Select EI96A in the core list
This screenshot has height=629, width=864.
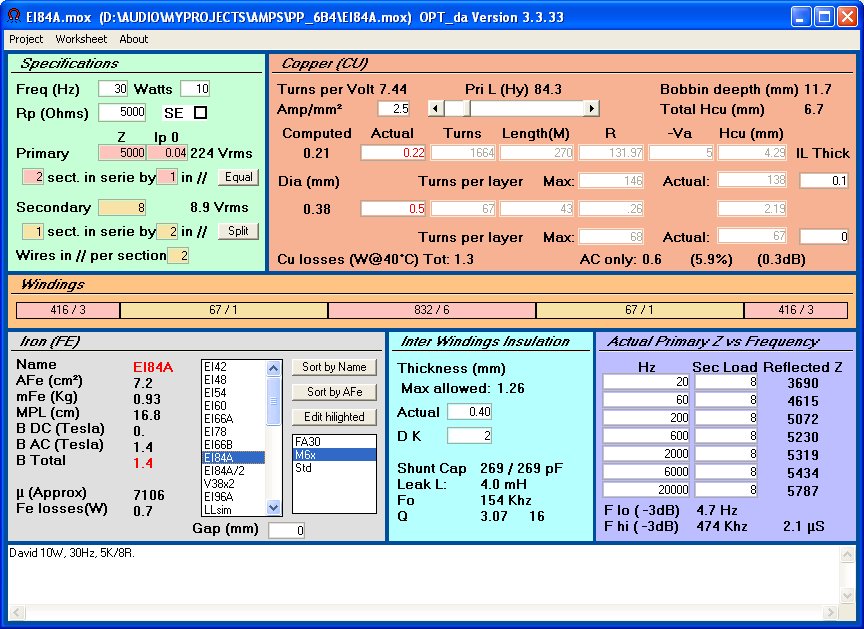[x=234, y=497]
